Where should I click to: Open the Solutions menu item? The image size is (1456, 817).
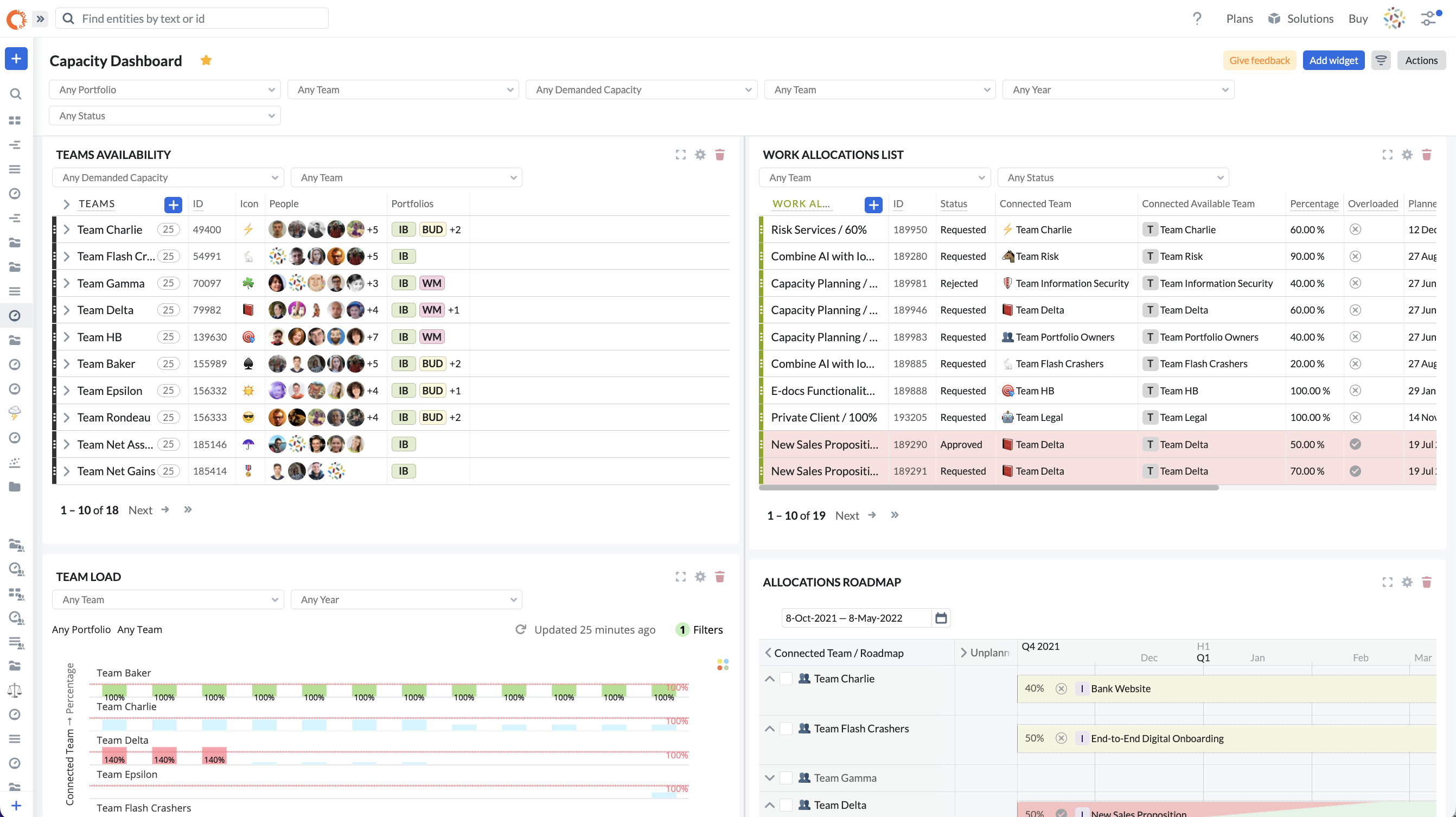[x=1300, y=18]
